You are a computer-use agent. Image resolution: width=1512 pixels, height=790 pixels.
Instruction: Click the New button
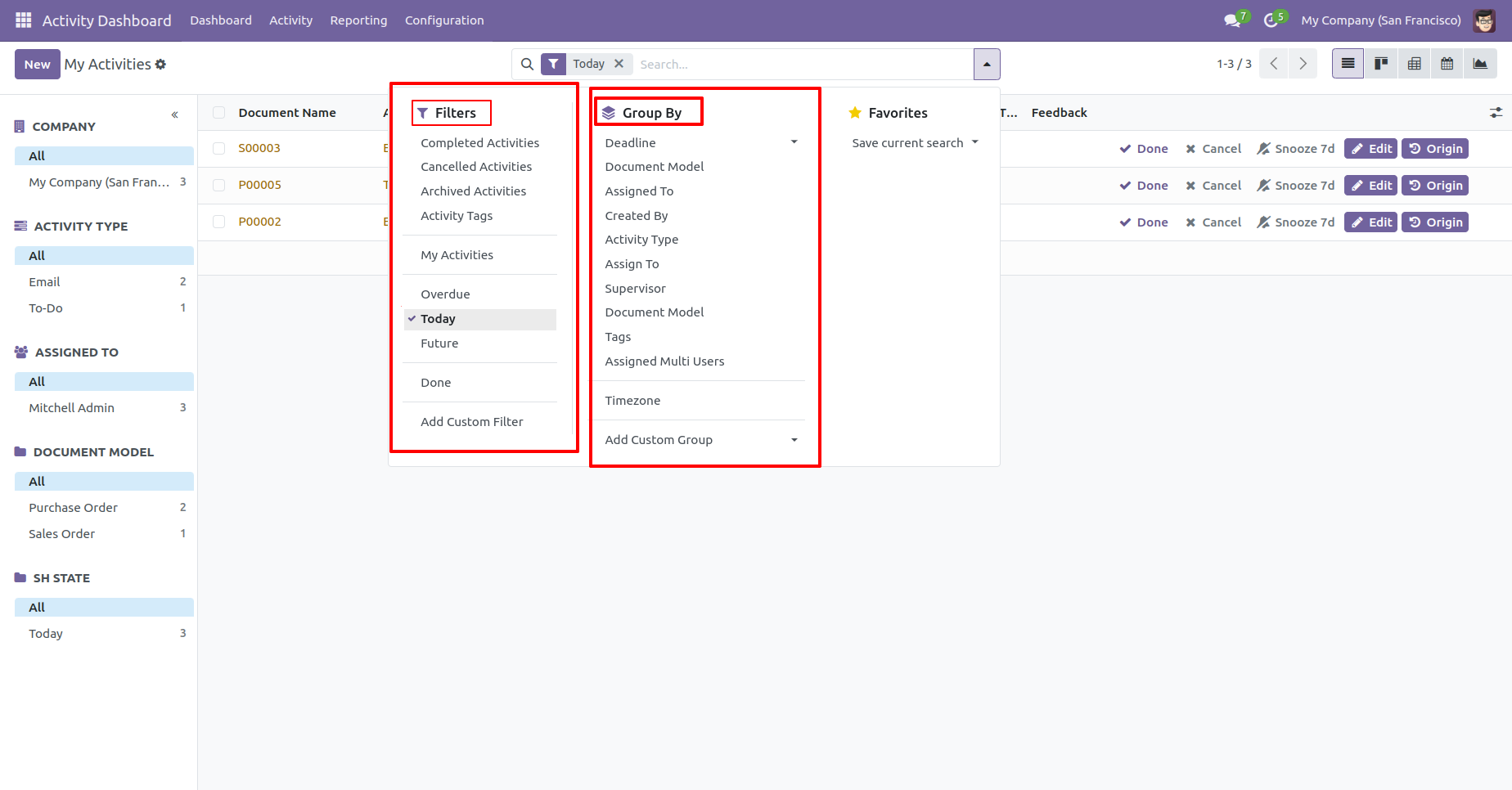(38, 64)
